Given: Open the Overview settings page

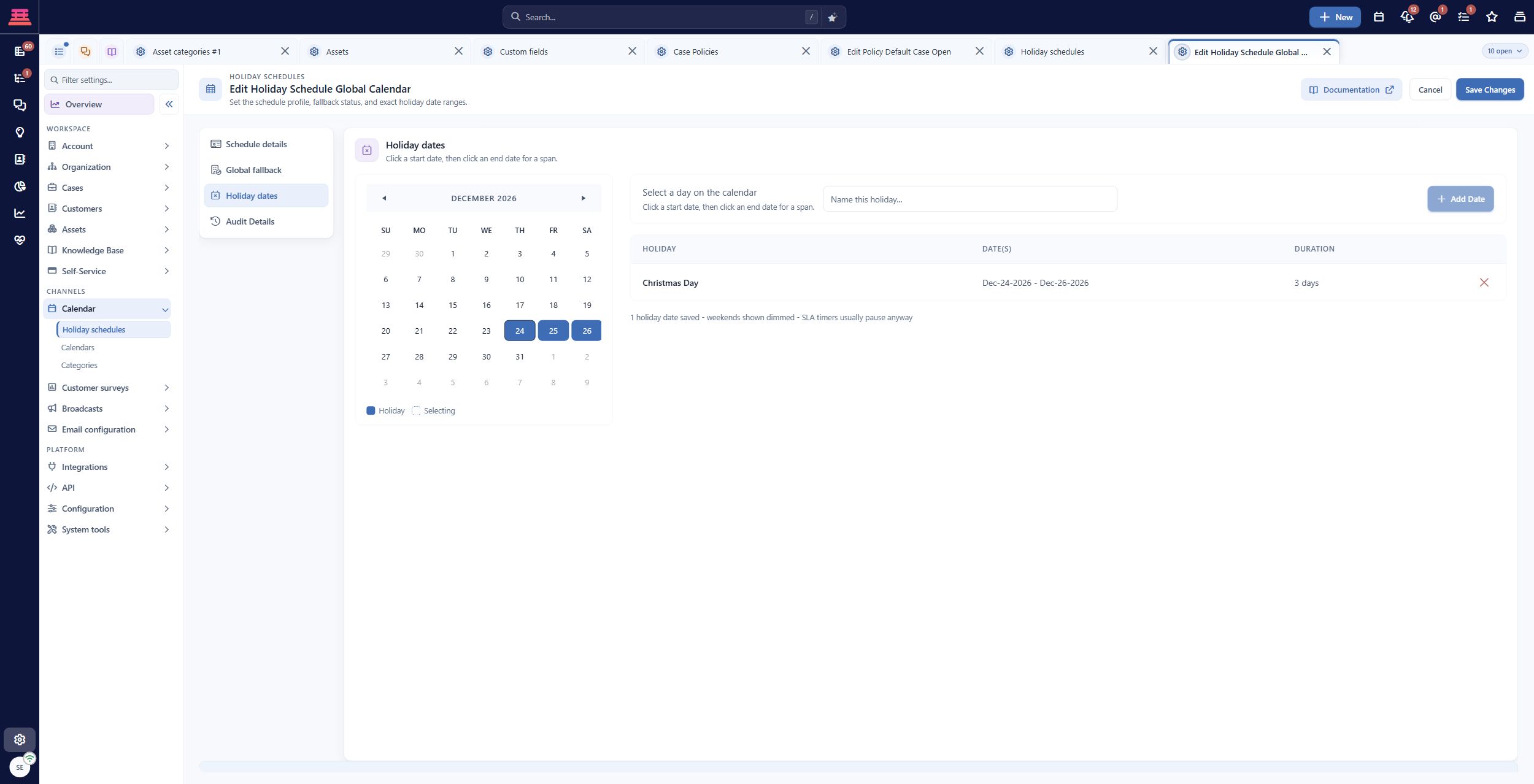Looking at the screenshot, I should [99, 104].
